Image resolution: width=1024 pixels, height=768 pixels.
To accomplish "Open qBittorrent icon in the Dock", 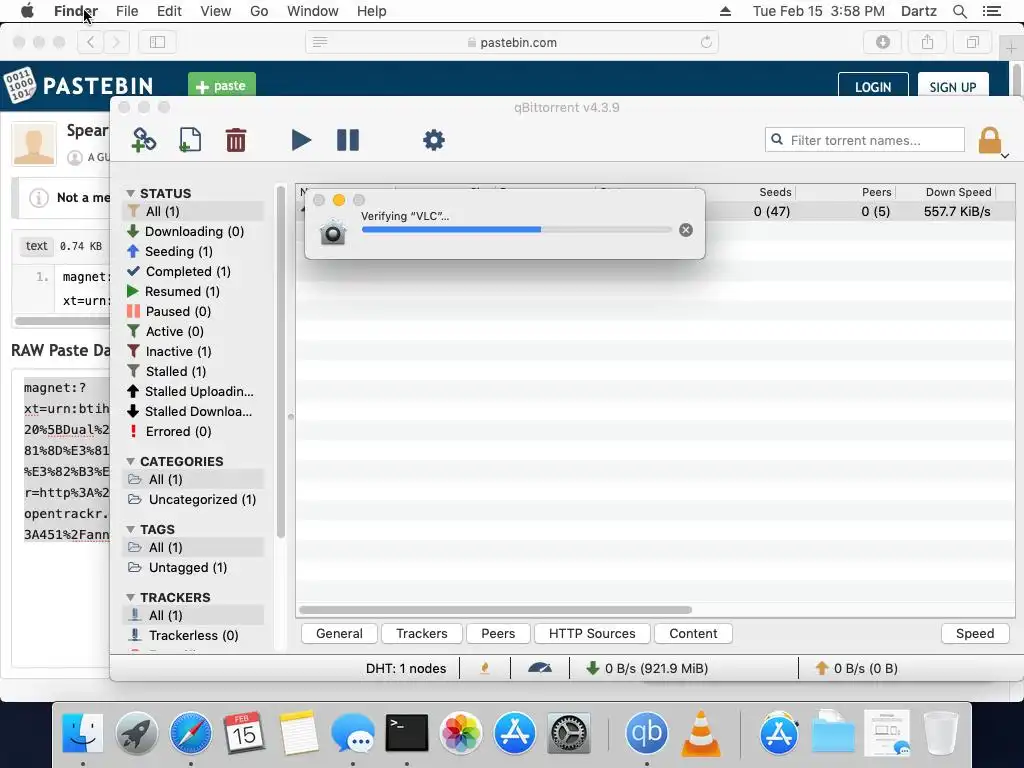I will click(x=647, y=733).
